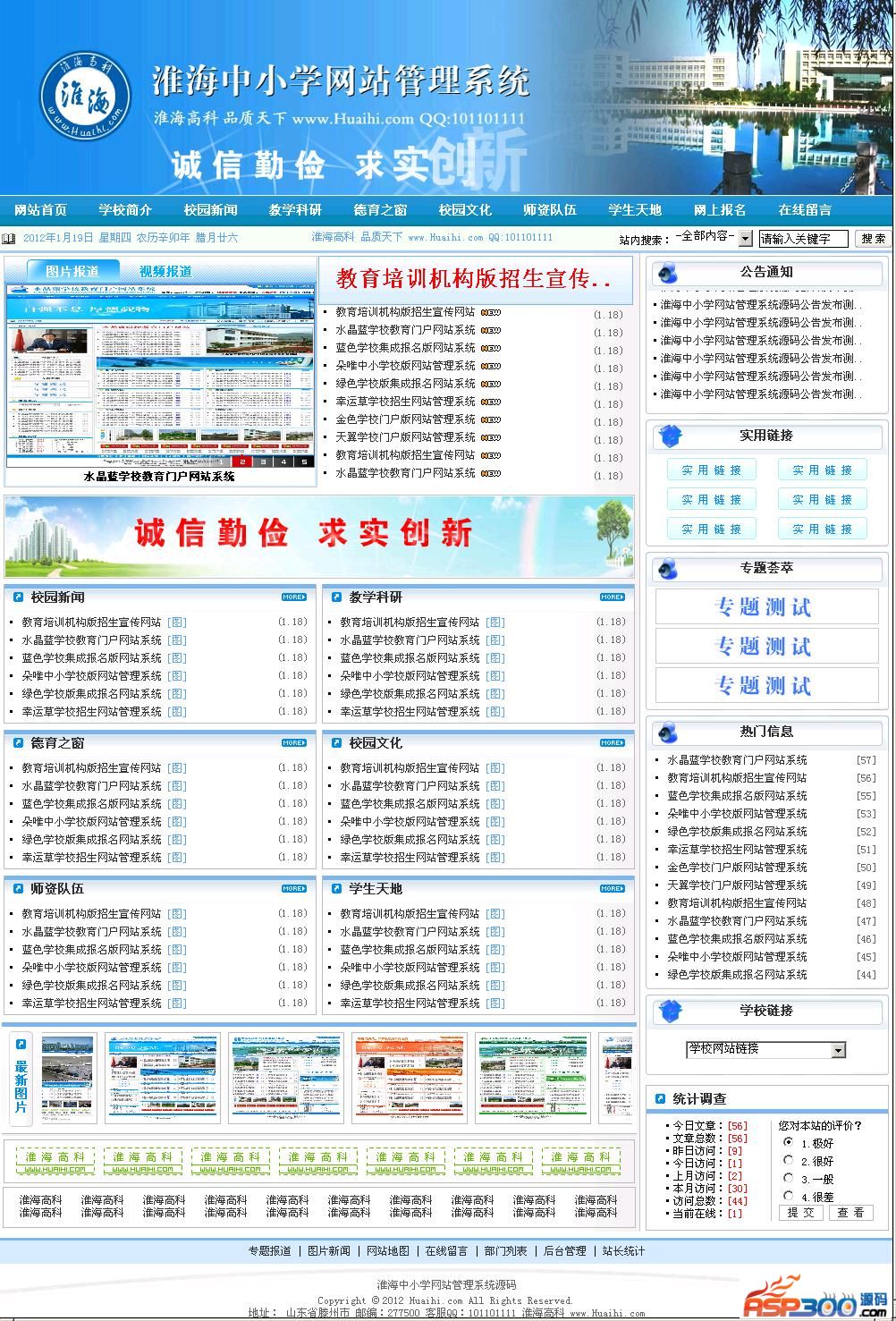Switch to the 视频报道 tab
The height and width of the screenshot is (1321, 896).
click(x=165, y=271)
